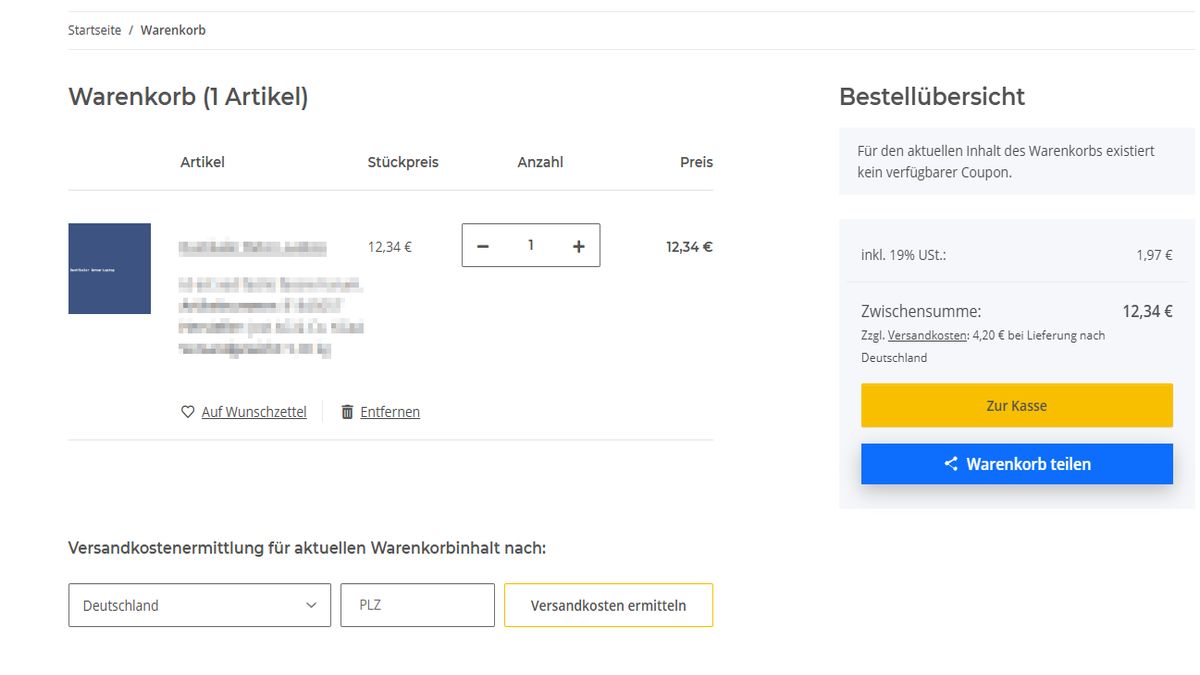Image resolution: width=1200 pixels, height=675 pixels.
Task: Click the quantity value field showing 1
Action: pos(531,245)
